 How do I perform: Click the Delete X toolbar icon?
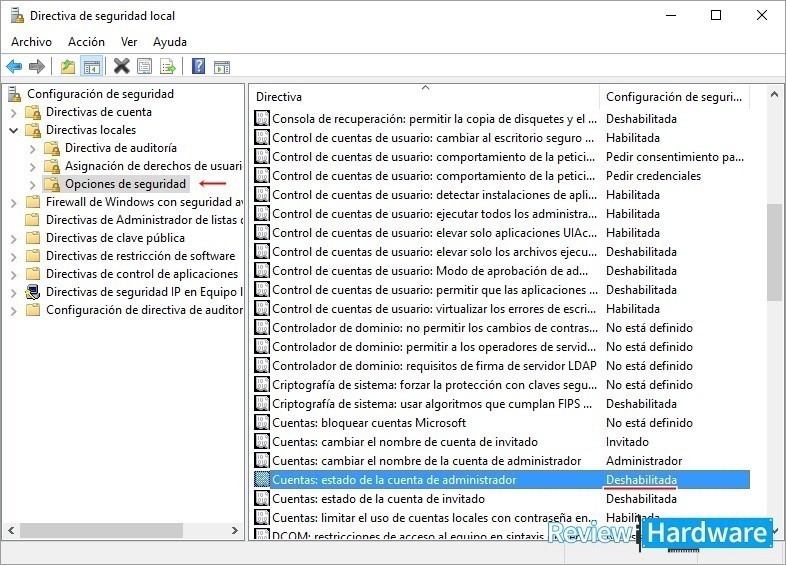pyautogui.click(x=121, y=67)
